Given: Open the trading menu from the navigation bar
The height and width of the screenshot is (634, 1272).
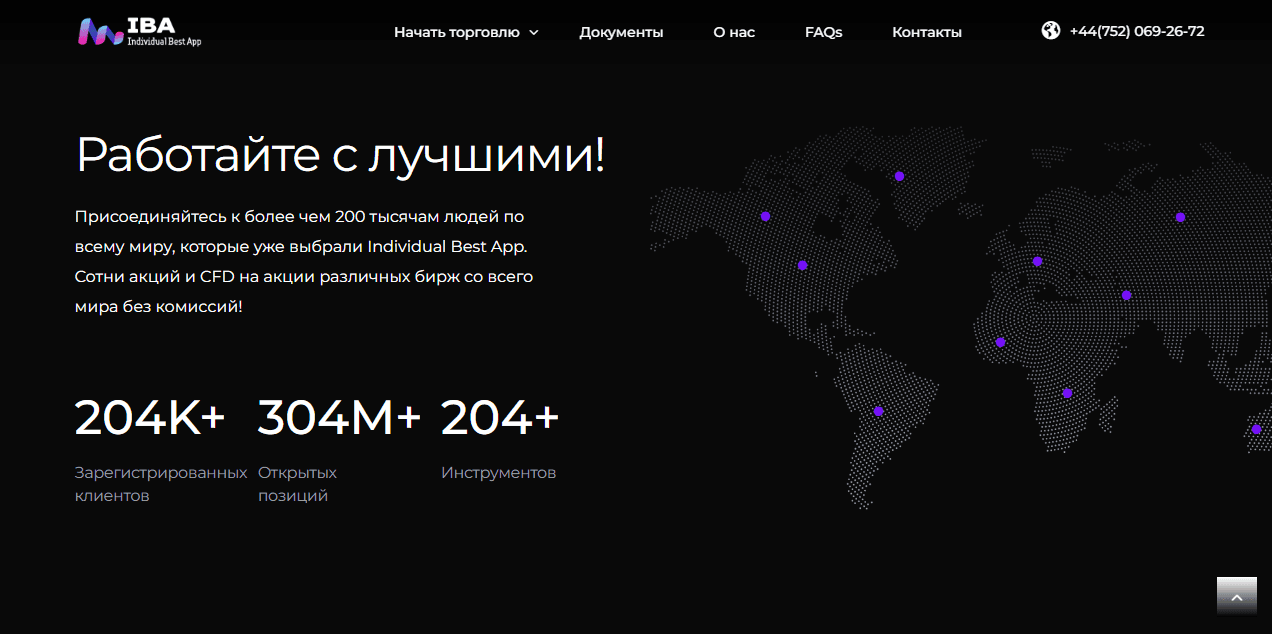Looking at the screenshot, I should click(458, 32).
